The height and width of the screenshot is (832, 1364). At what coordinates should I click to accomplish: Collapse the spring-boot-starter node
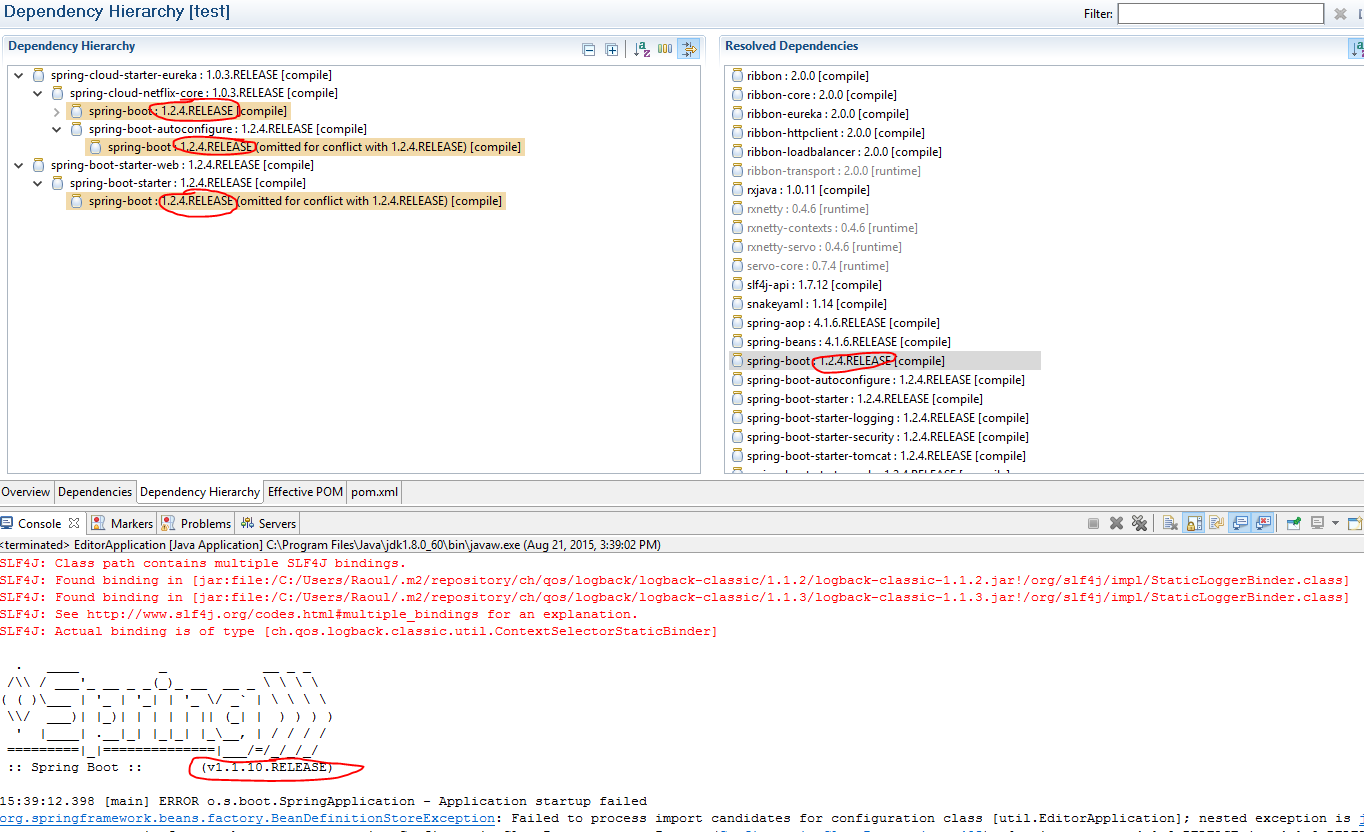(38, 183)
